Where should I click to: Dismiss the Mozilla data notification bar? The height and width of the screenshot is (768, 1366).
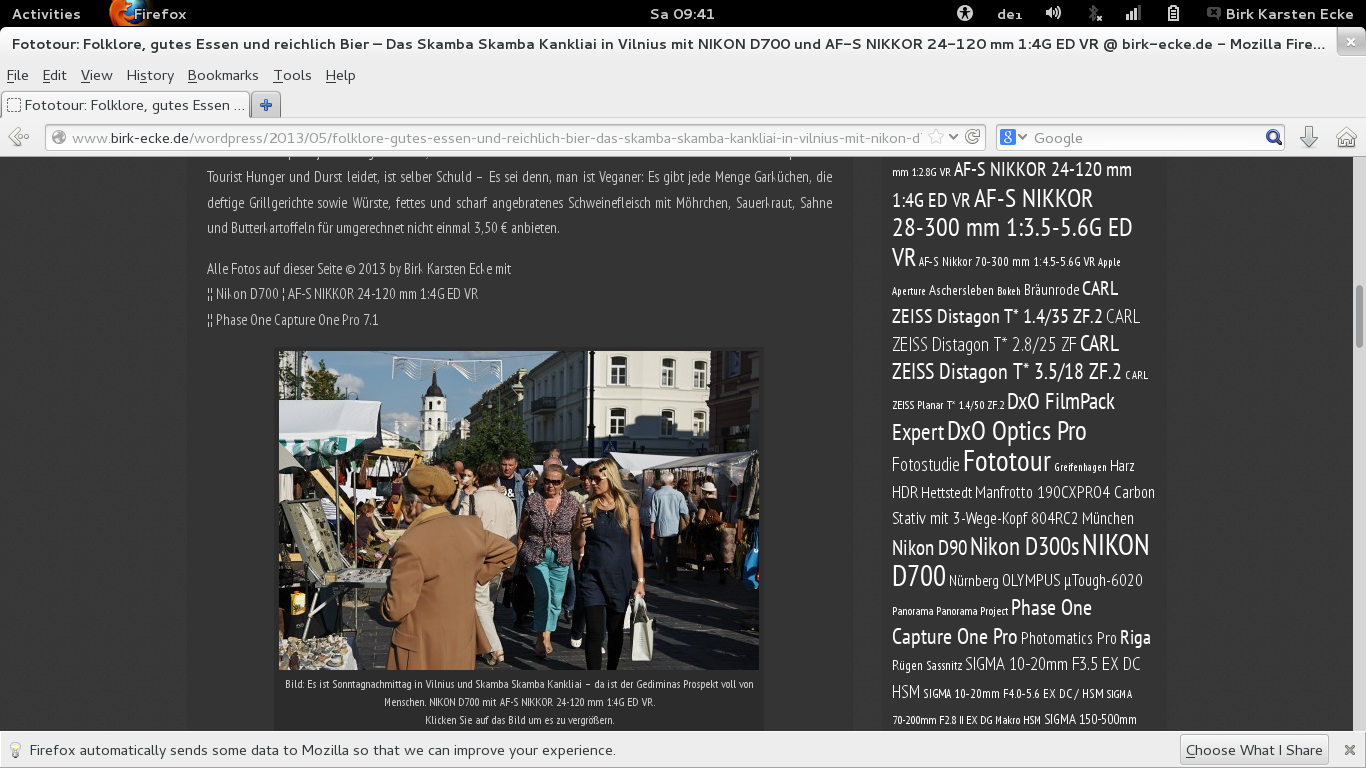click(1349, 750)
